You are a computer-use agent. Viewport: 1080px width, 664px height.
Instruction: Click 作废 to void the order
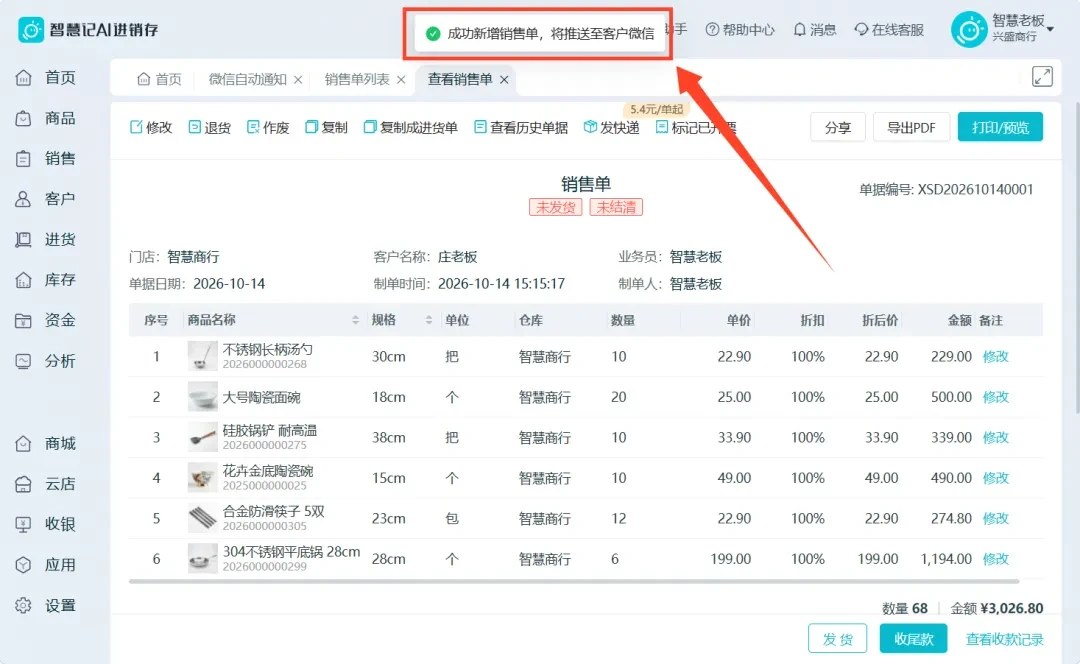coord(268,127)
